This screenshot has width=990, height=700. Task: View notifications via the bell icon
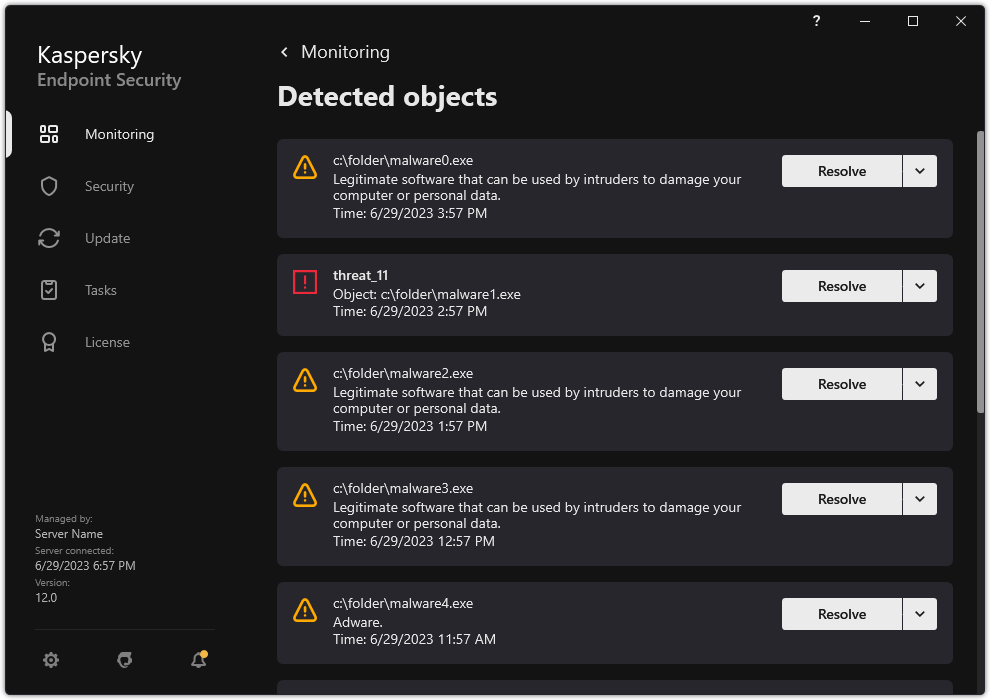point(197,660)
